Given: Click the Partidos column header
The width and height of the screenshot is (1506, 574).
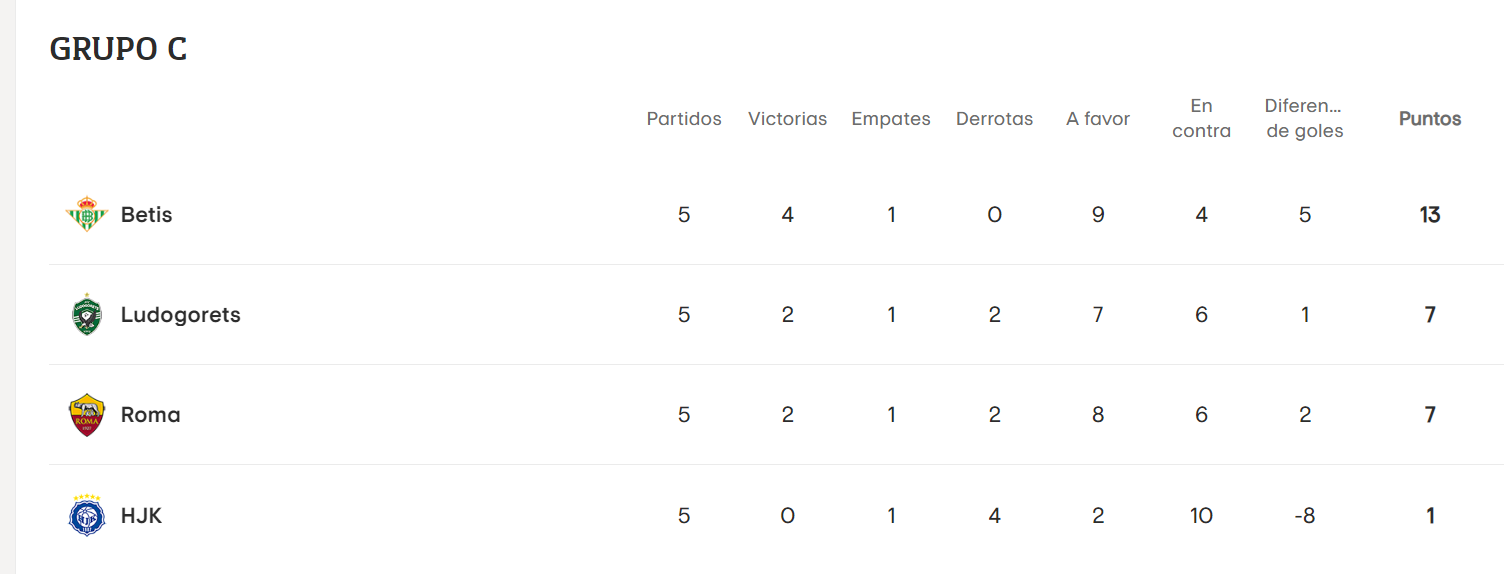Looking at the screenshot, I should 684,119.
